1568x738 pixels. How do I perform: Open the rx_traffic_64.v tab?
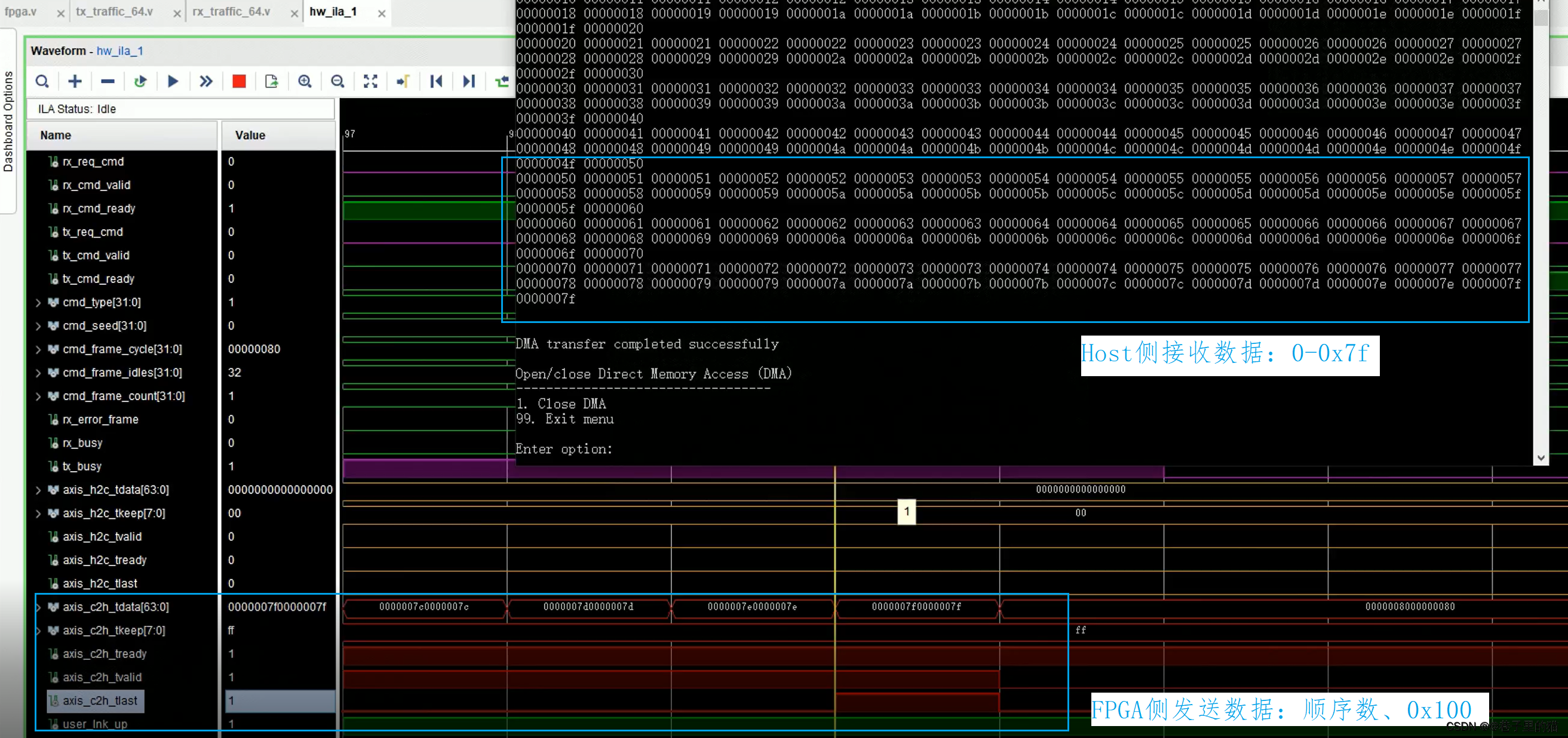pos(231,11)
